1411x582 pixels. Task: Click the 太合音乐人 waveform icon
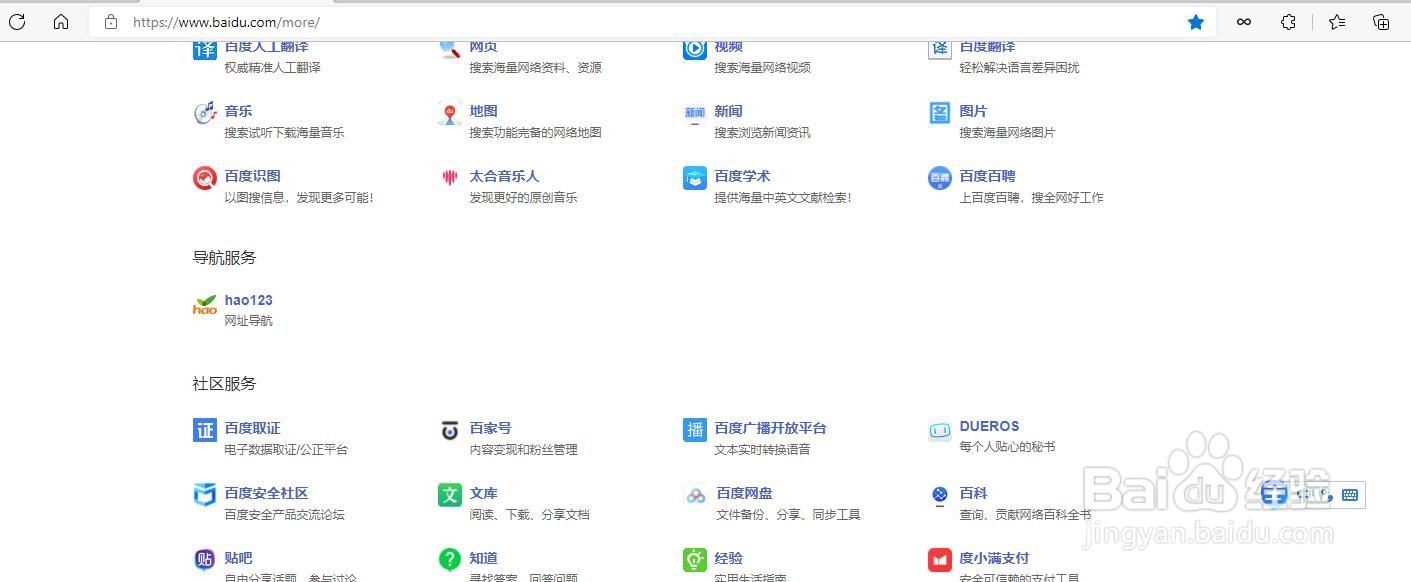[x=450, y=178]
